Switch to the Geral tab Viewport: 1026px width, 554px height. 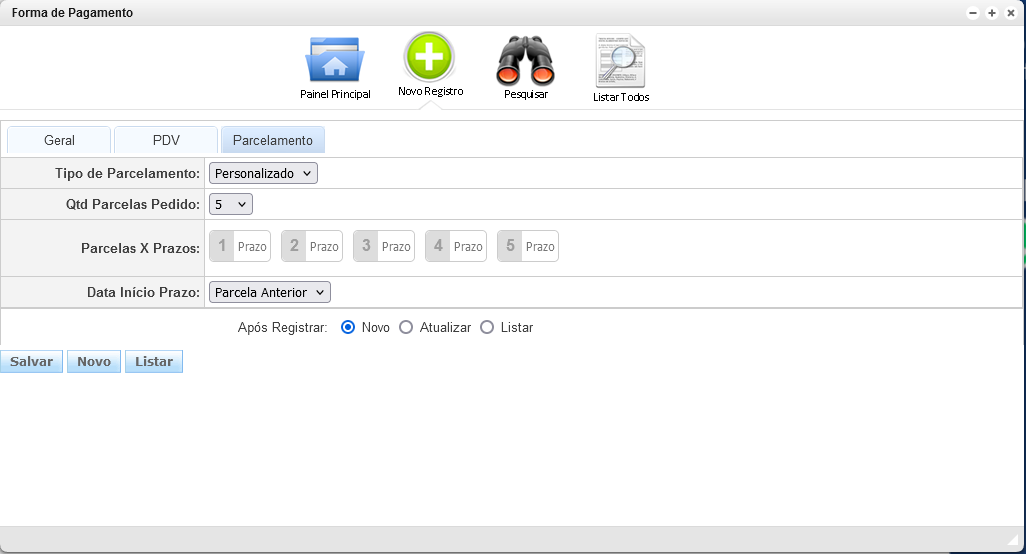[59, 140]
